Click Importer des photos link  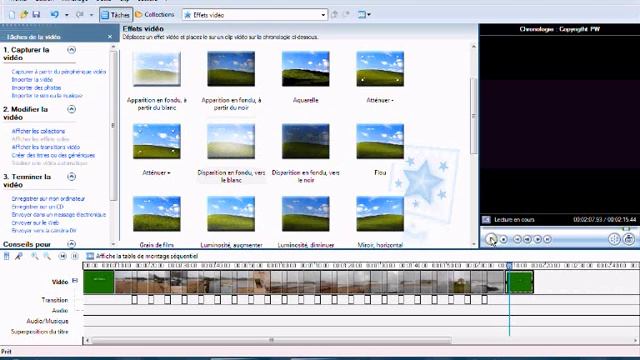point(36,88)
